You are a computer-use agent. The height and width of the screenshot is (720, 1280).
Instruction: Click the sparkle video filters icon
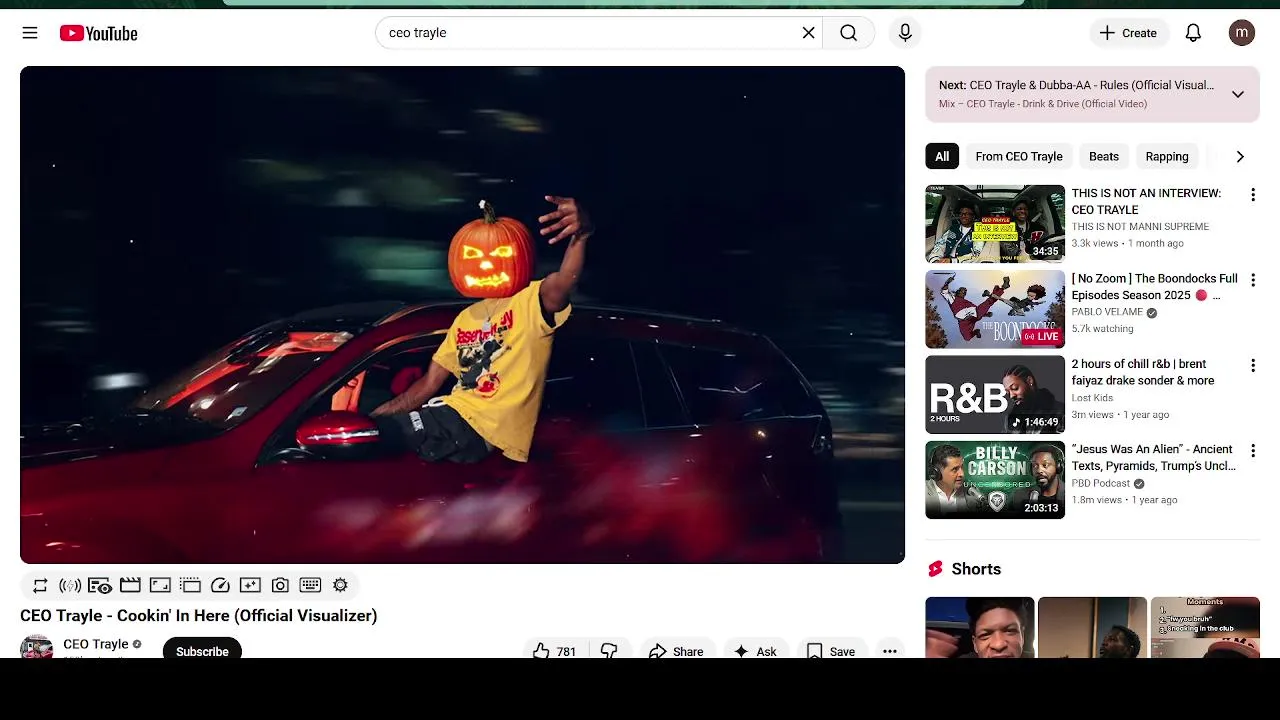250,585
